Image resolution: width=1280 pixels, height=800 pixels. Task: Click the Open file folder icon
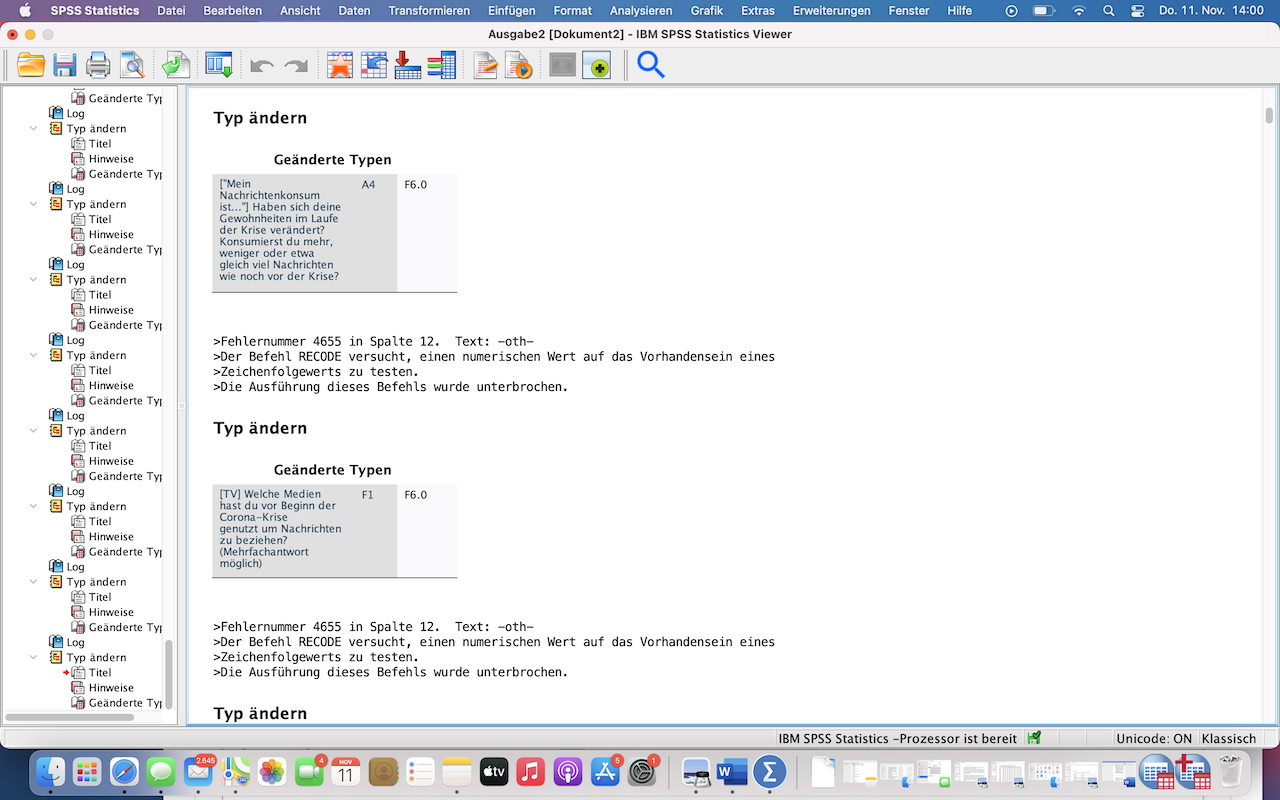[31, 66]
